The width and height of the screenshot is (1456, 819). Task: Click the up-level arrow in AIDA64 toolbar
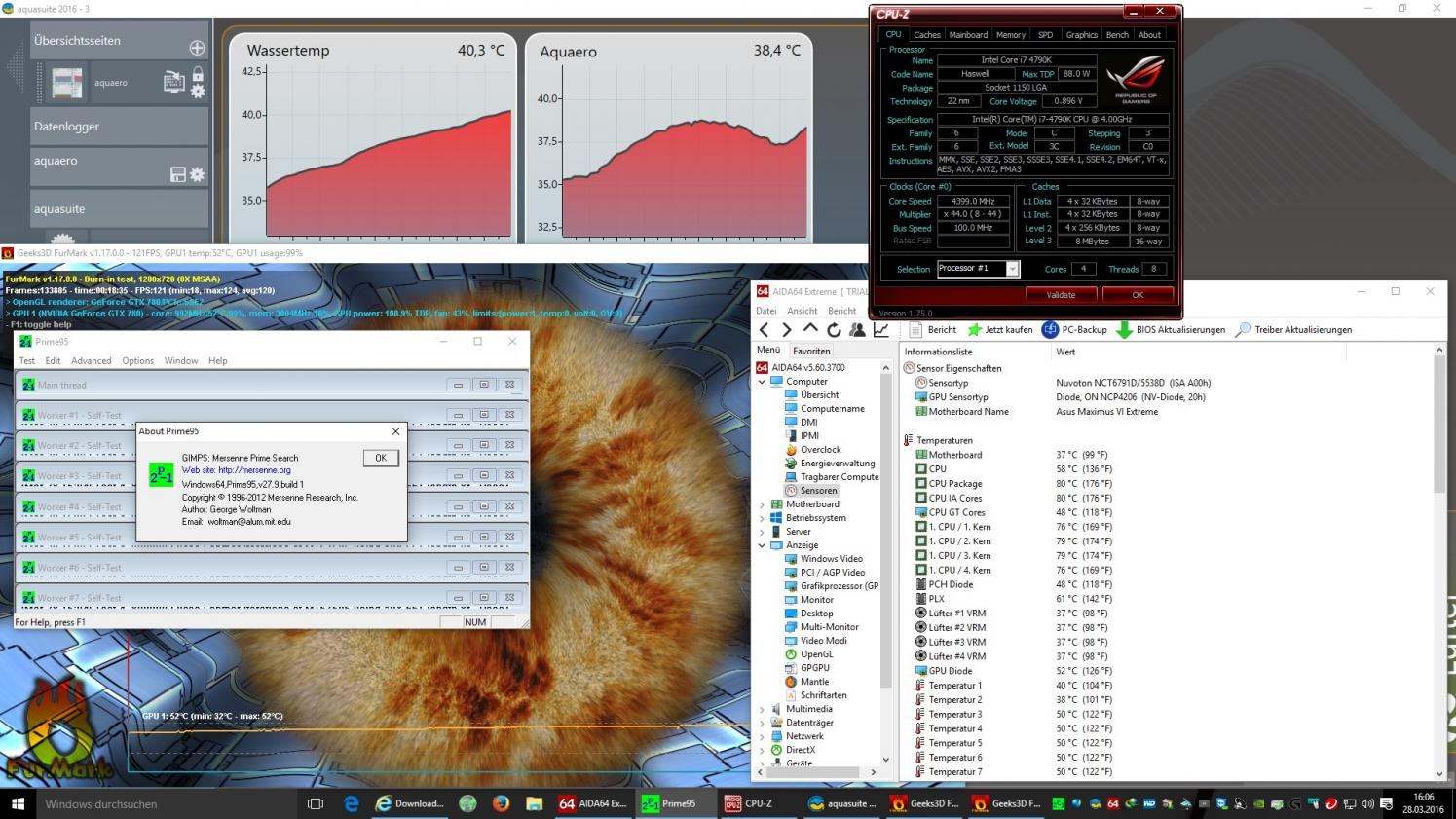coord(810,329)
